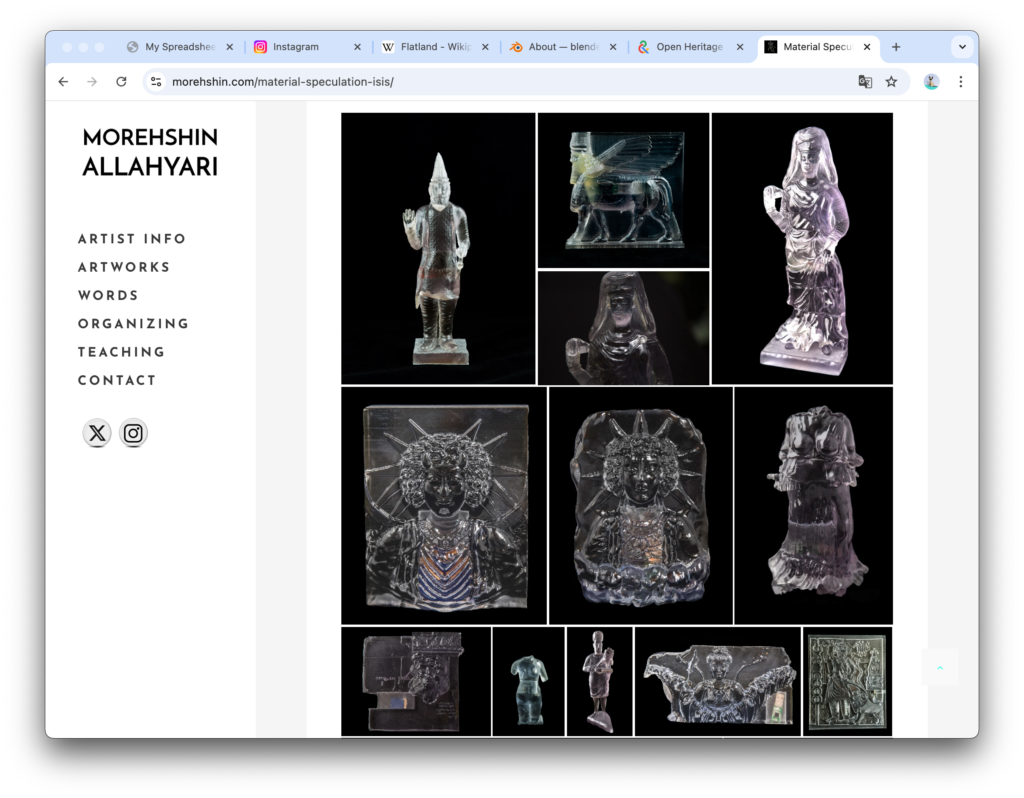The height and width of the screenshot is (798, 1024).
Task: Close the Instagram tab
Action: [x=358, y=47]
